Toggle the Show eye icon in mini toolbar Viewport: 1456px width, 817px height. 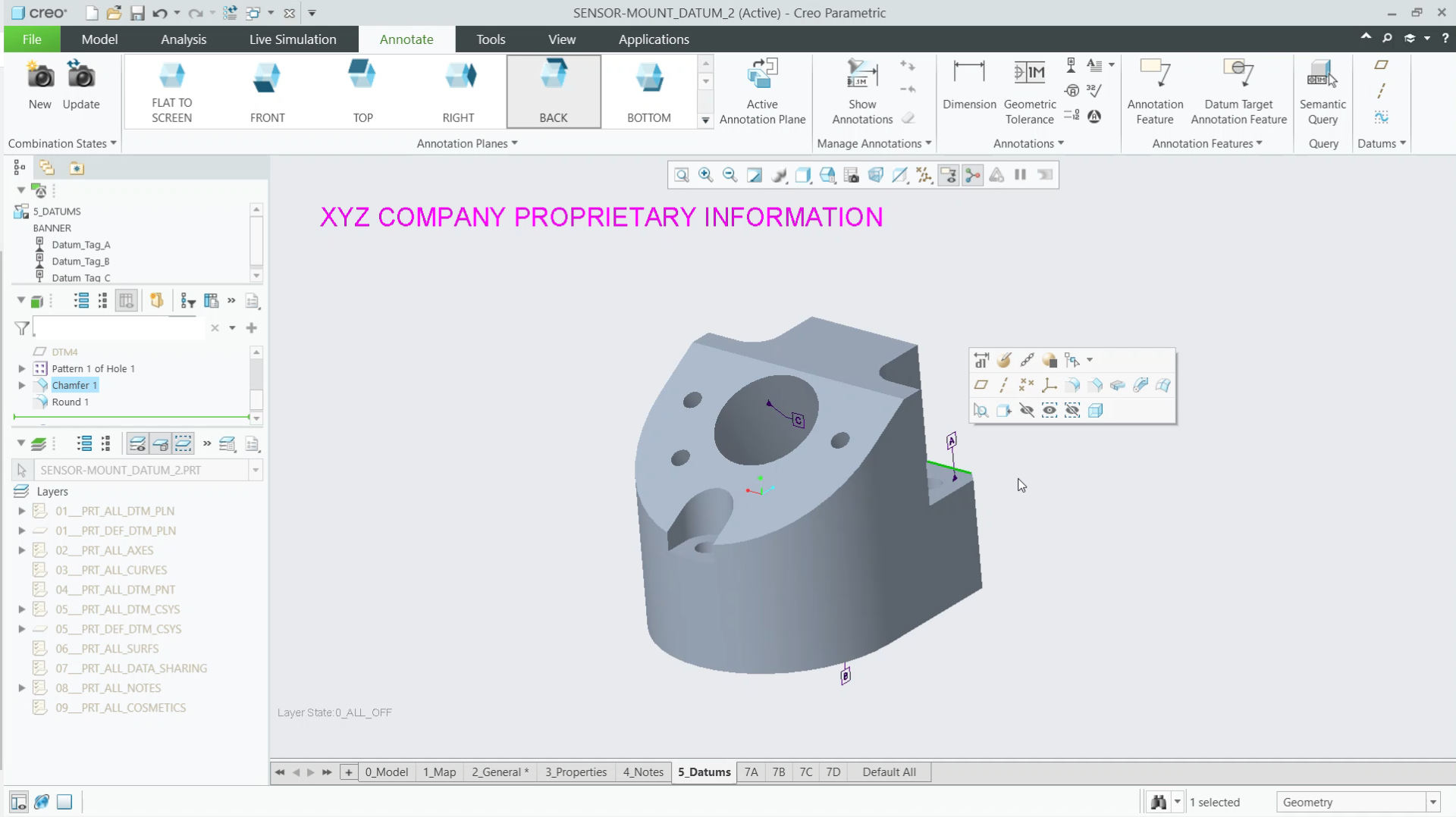coord(1050,410)
